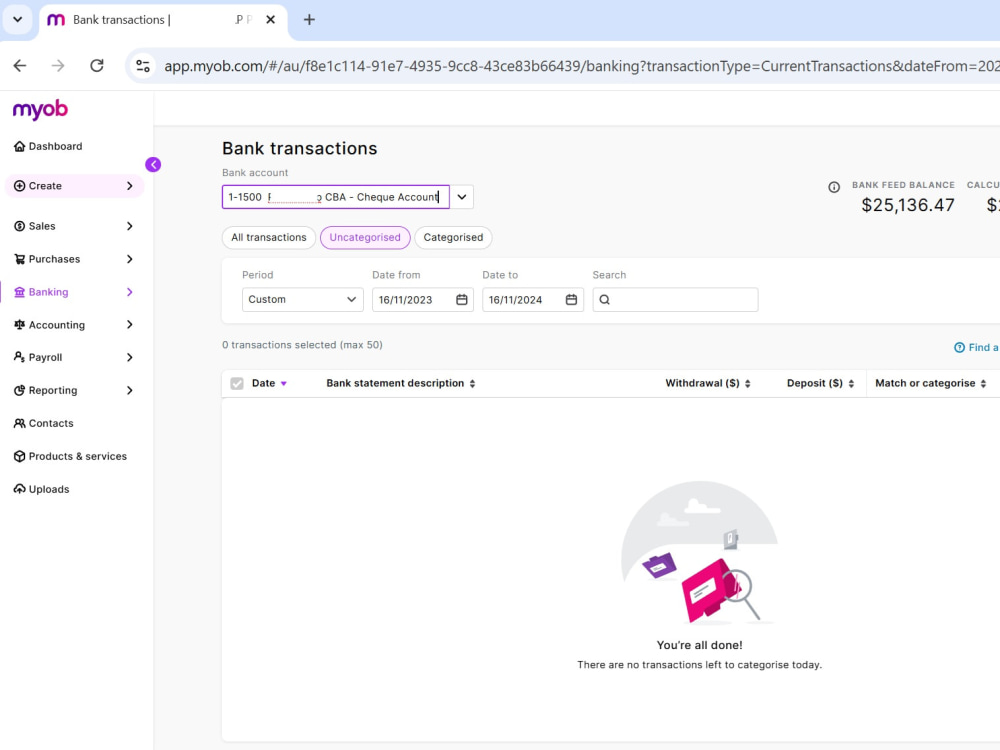Open the tab search dropdown arrow
The height and width of the screenshot is (750, 1000).
tap(17, 19)
